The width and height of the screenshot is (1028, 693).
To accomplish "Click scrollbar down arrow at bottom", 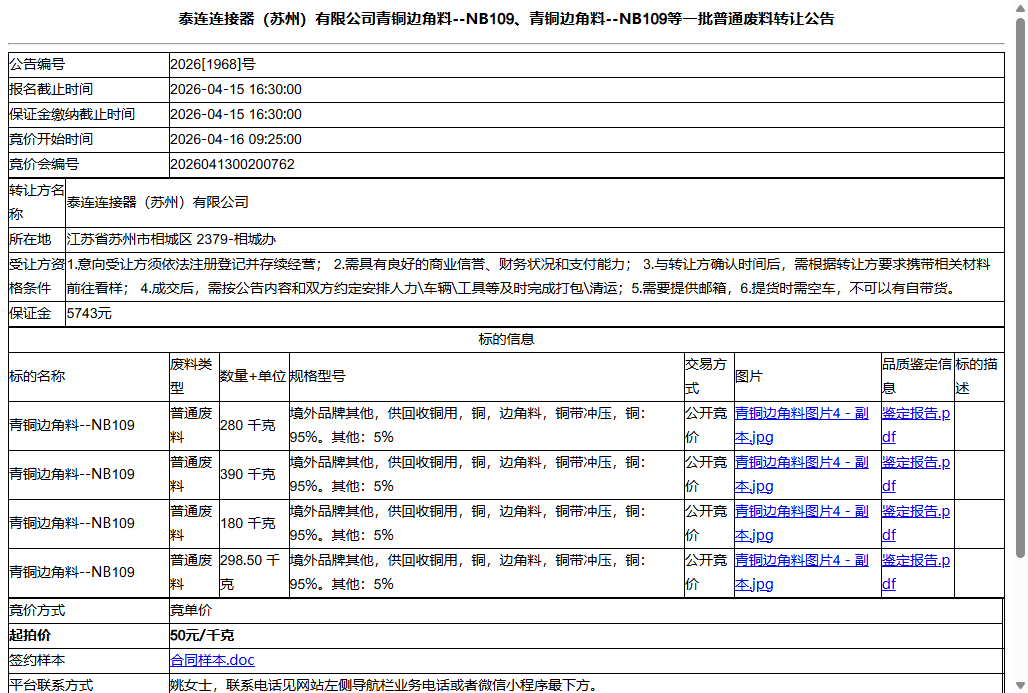I will (x=1020, y=685).
